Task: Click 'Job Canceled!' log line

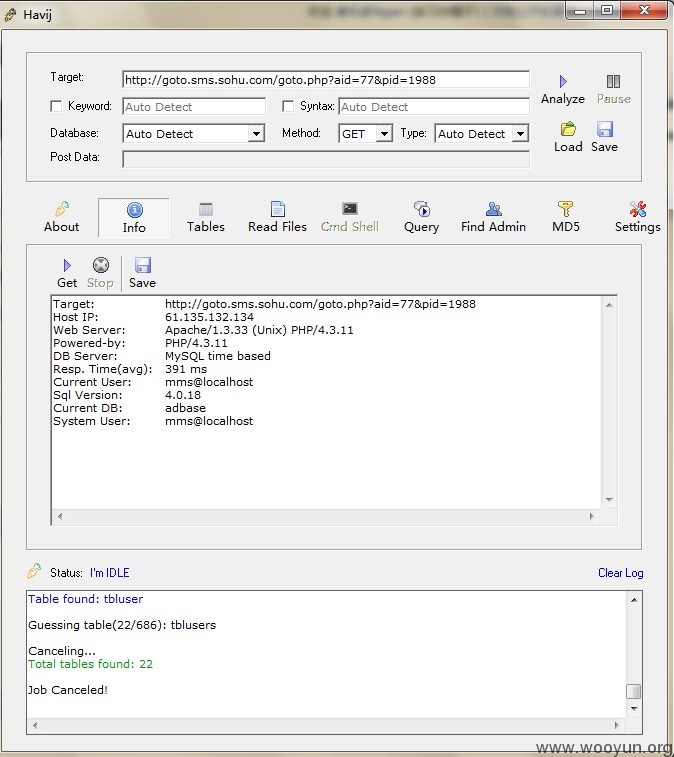Action: [x=68, y=690]
